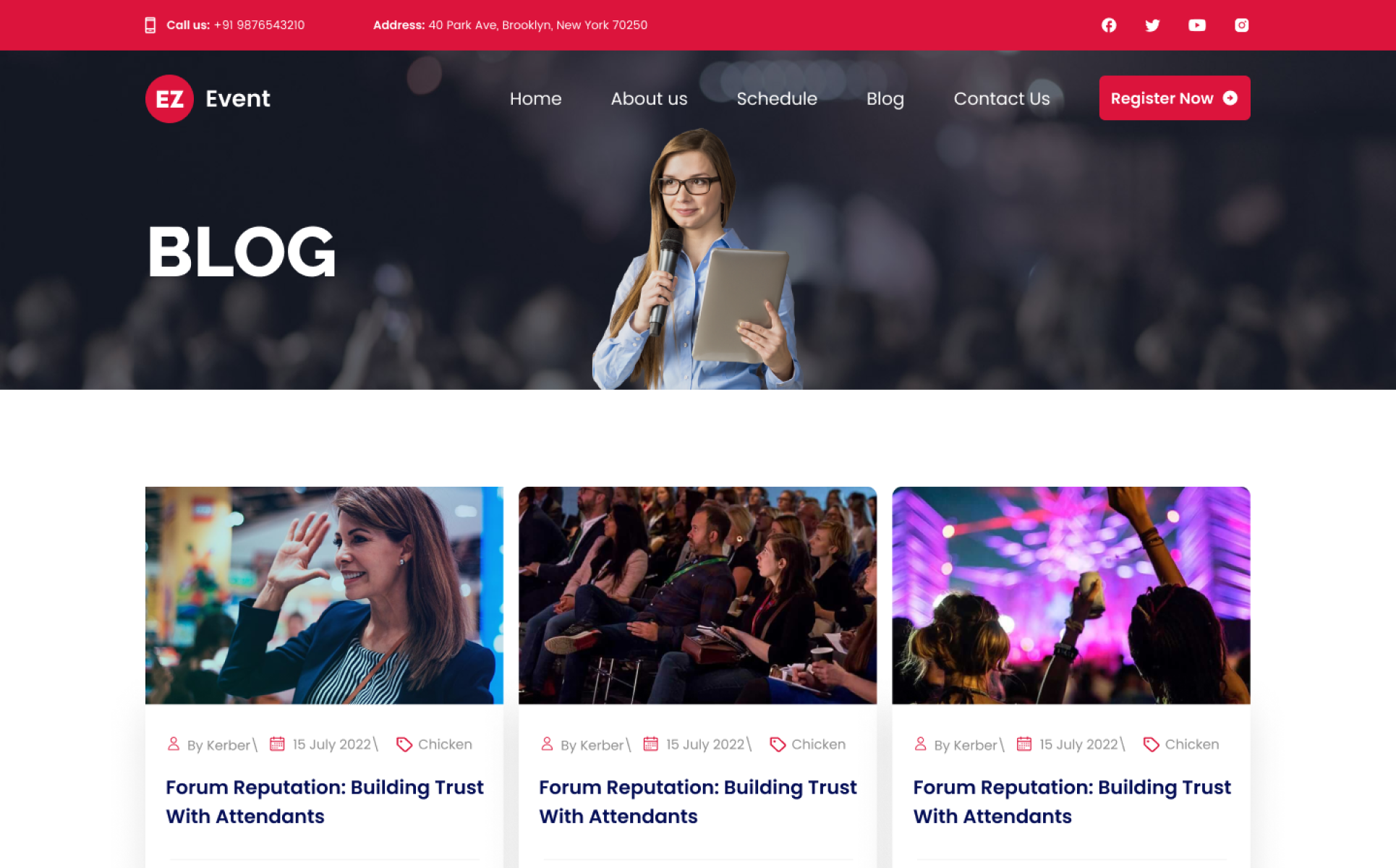Screen dimensions: 1396x868
Task: Click the EZ Event logo
Action: [208, 98]
